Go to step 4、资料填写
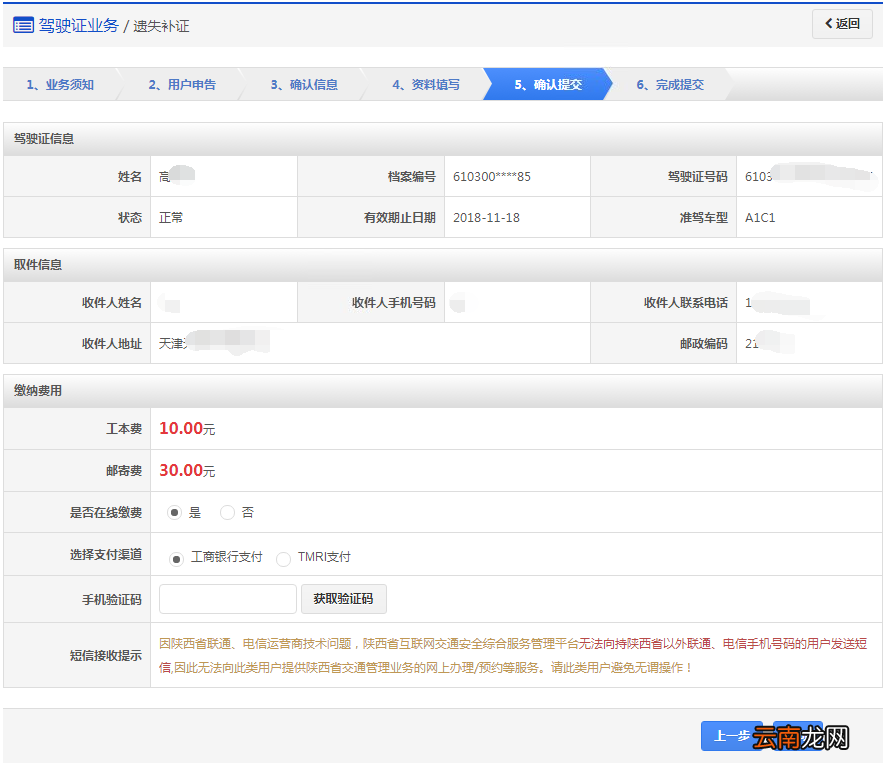The width and height of the screenshot is (886, 766). (x=426, y=85)
